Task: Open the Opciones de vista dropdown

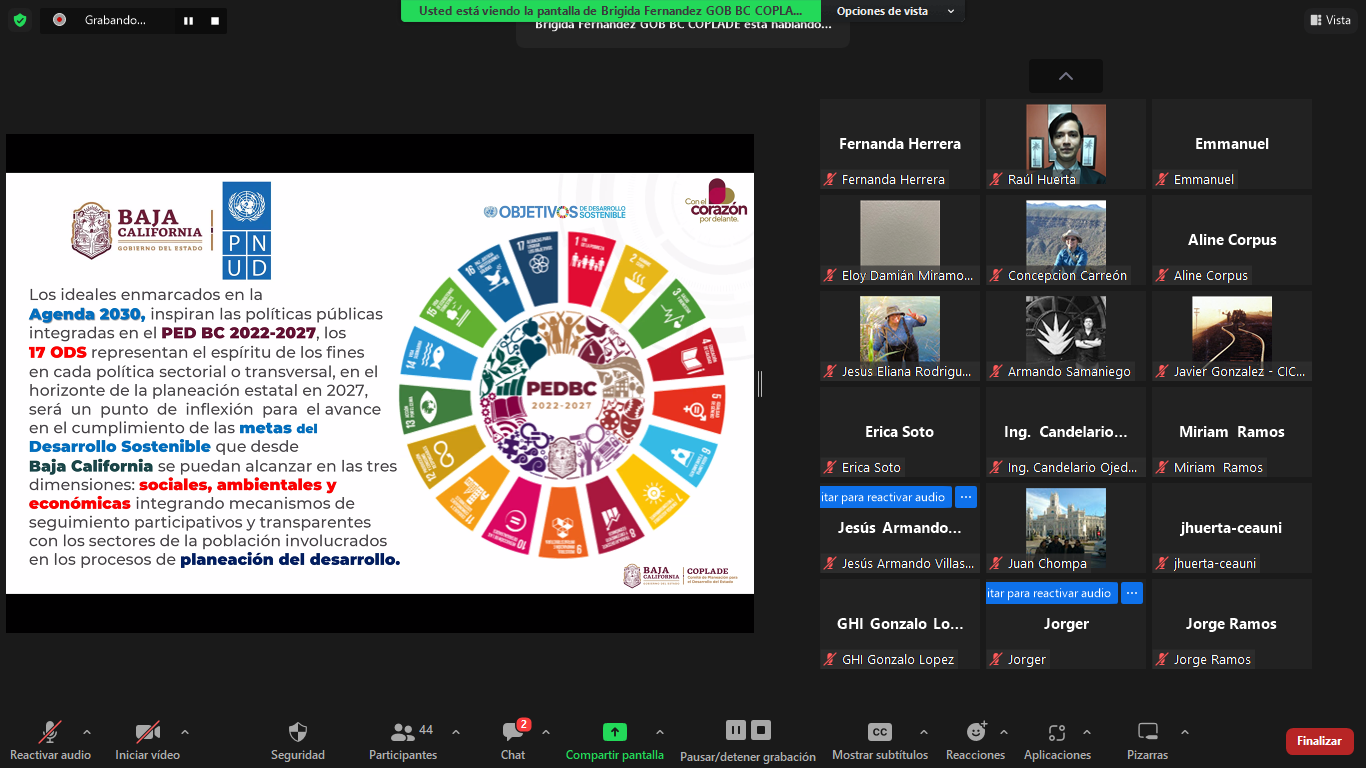Action: (893, 11)
